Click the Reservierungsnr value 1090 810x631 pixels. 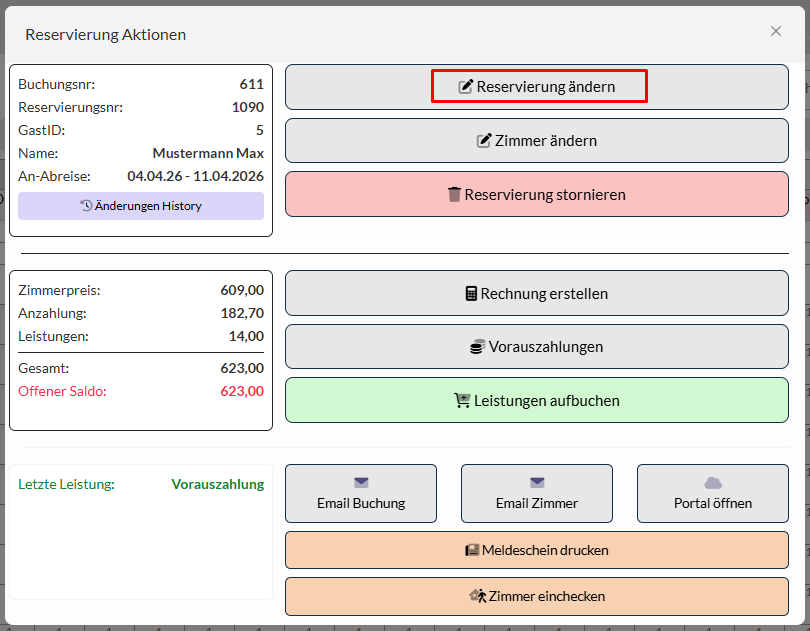[247, 107]
